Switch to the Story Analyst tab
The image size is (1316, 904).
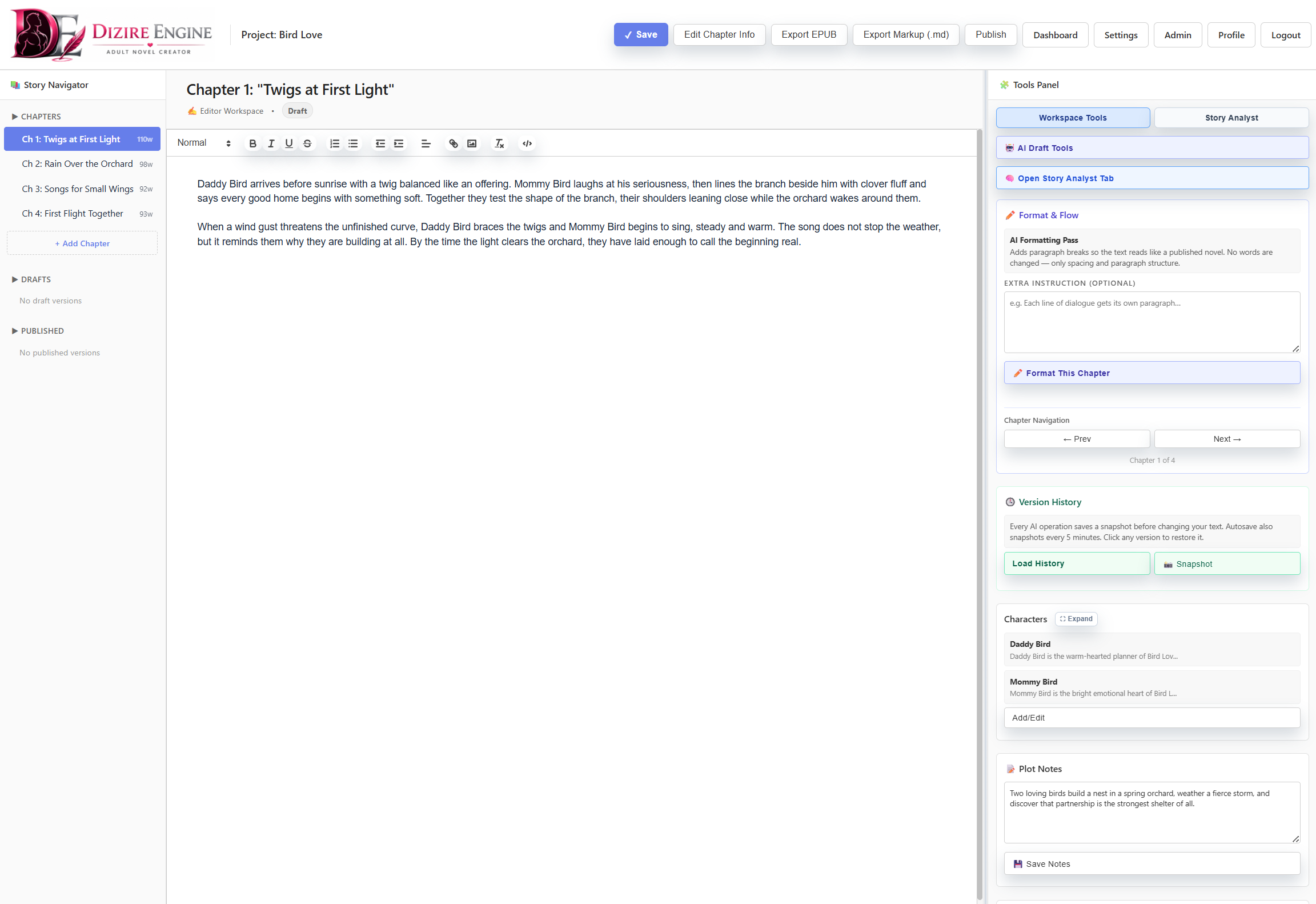1231,118
